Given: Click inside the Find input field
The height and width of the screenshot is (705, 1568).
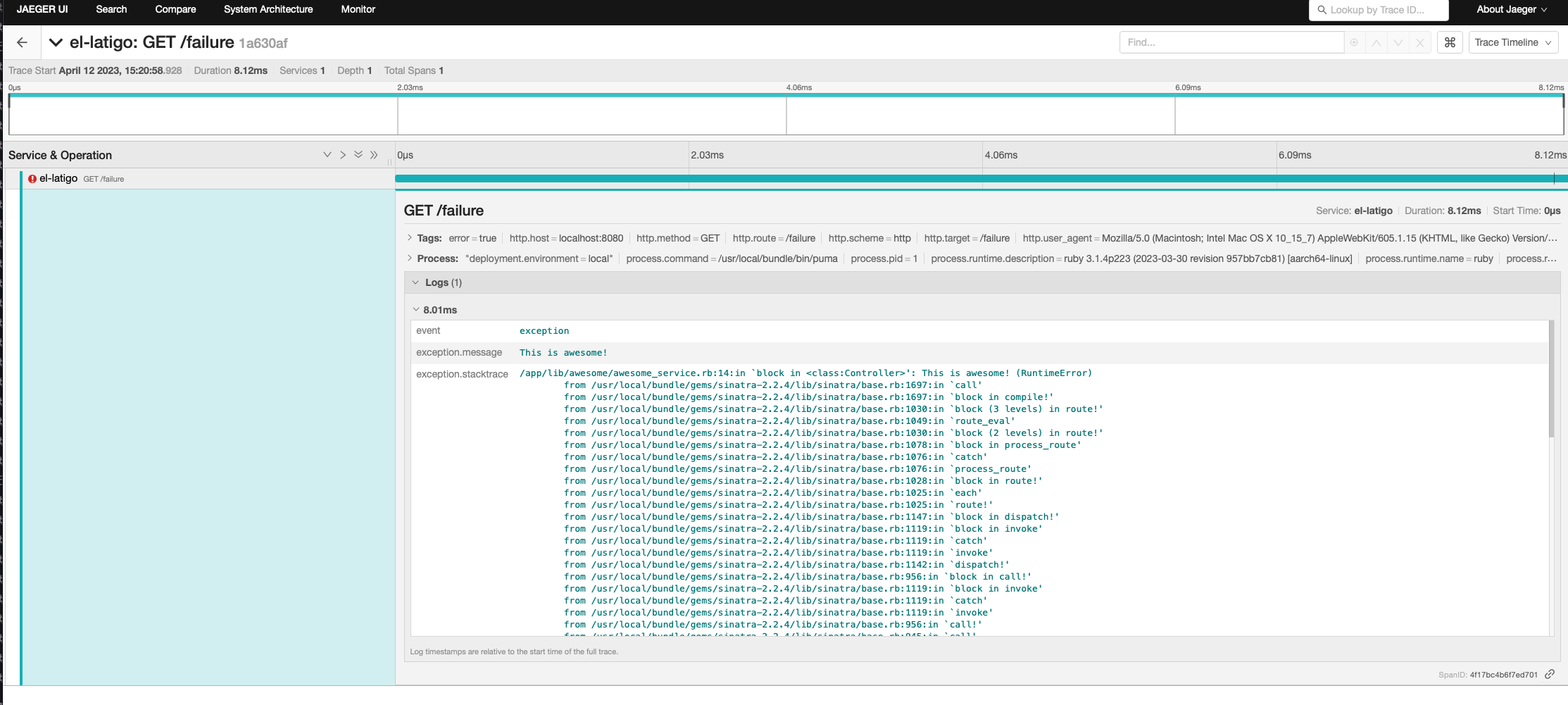Looking at the screenshot, I should click(x=1231, y=42).
